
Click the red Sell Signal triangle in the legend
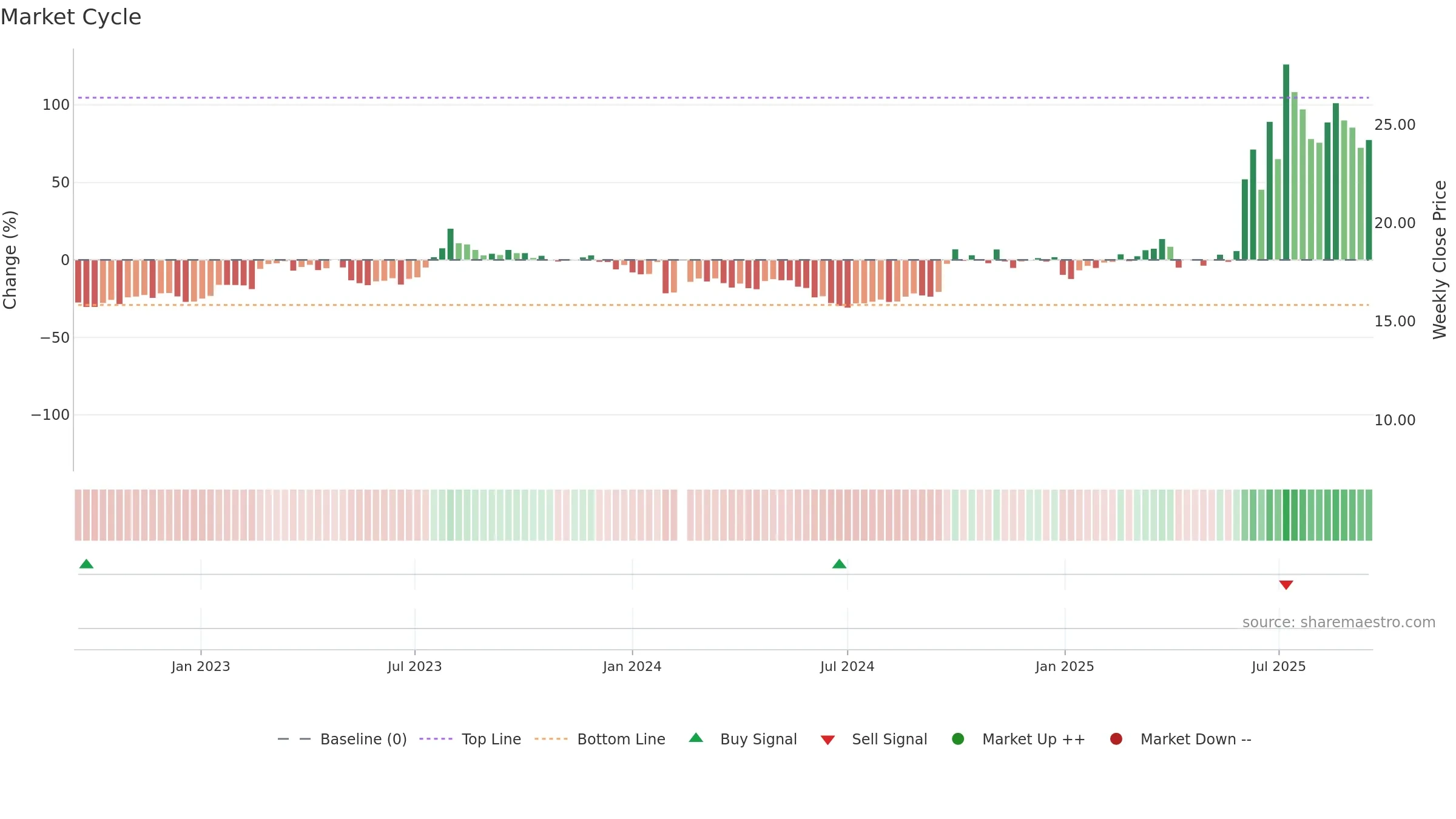[827, 740]
